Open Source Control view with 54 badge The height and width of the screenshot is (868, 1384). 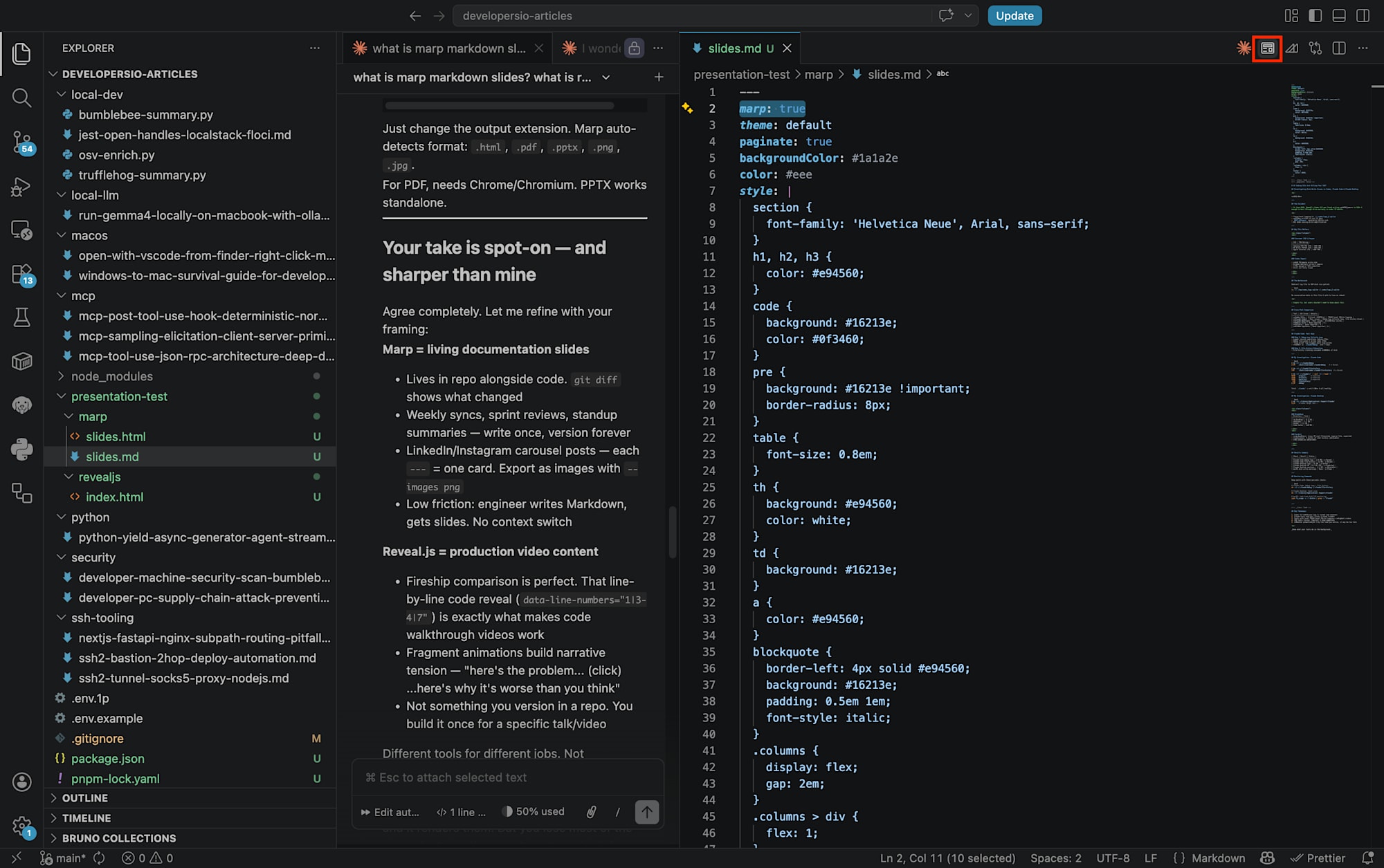tap(21, 142)
